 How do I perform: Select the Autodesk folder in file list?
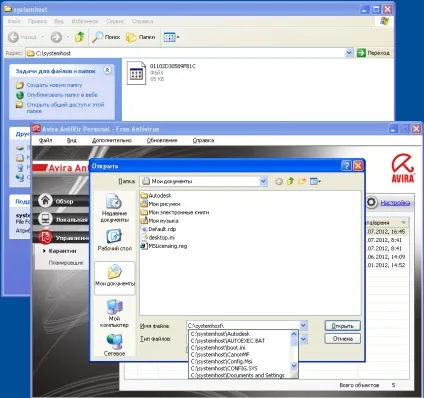(156, 195)
